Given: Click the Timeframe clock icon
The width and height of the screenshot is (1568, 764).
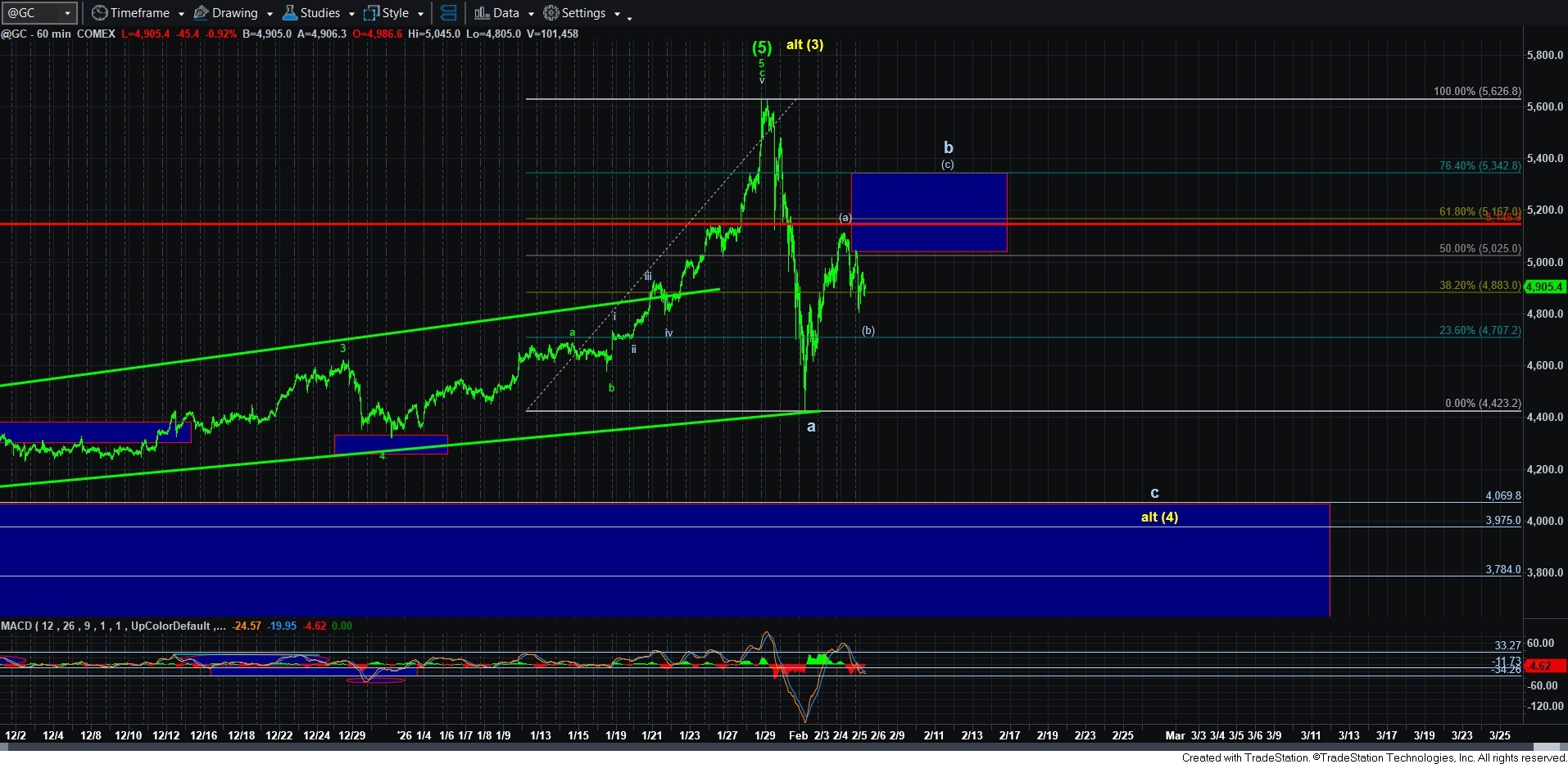Looking at the screenshot, I should [x=99, y=13].
